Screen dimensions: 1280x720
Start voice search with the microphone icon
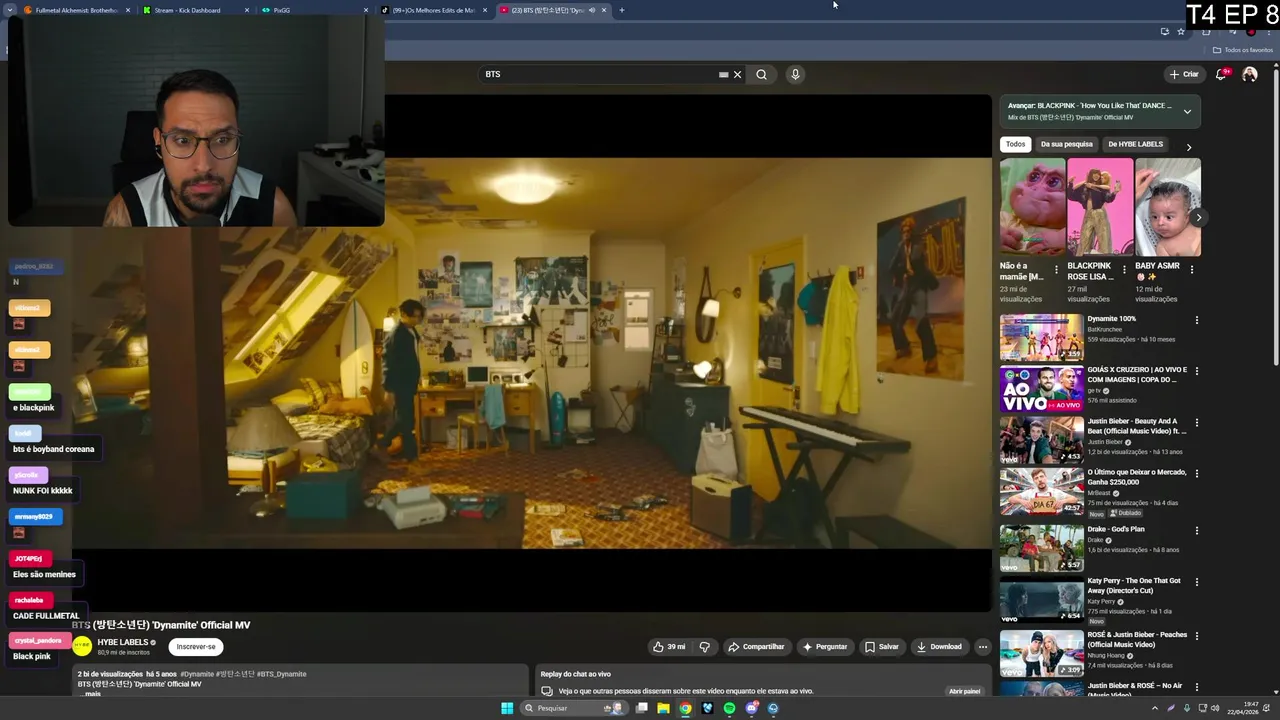pos(795,74)
